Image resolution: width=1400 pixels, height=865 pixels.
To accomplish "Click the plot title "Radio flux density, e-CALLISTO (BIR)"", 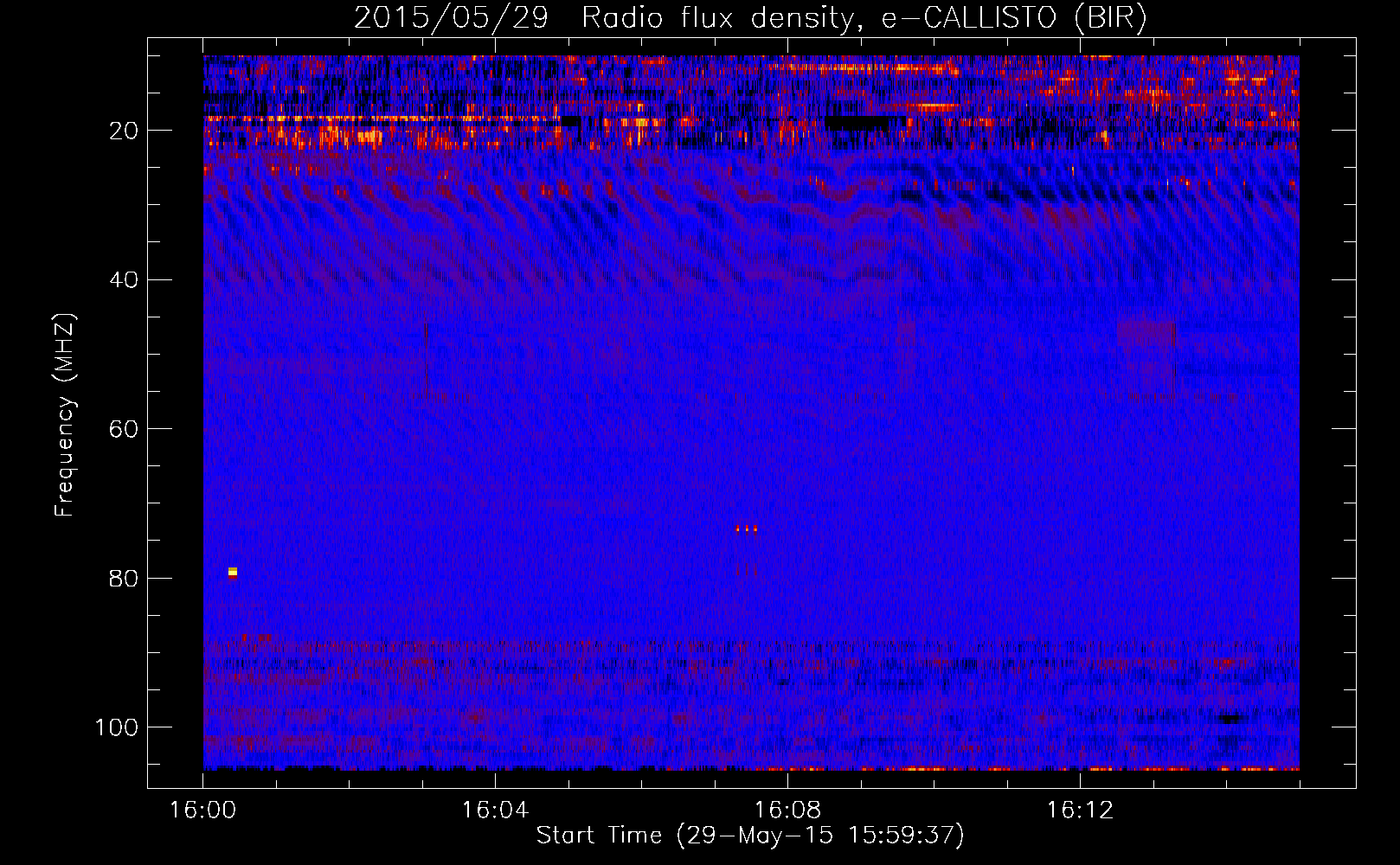I will point(864,18).
